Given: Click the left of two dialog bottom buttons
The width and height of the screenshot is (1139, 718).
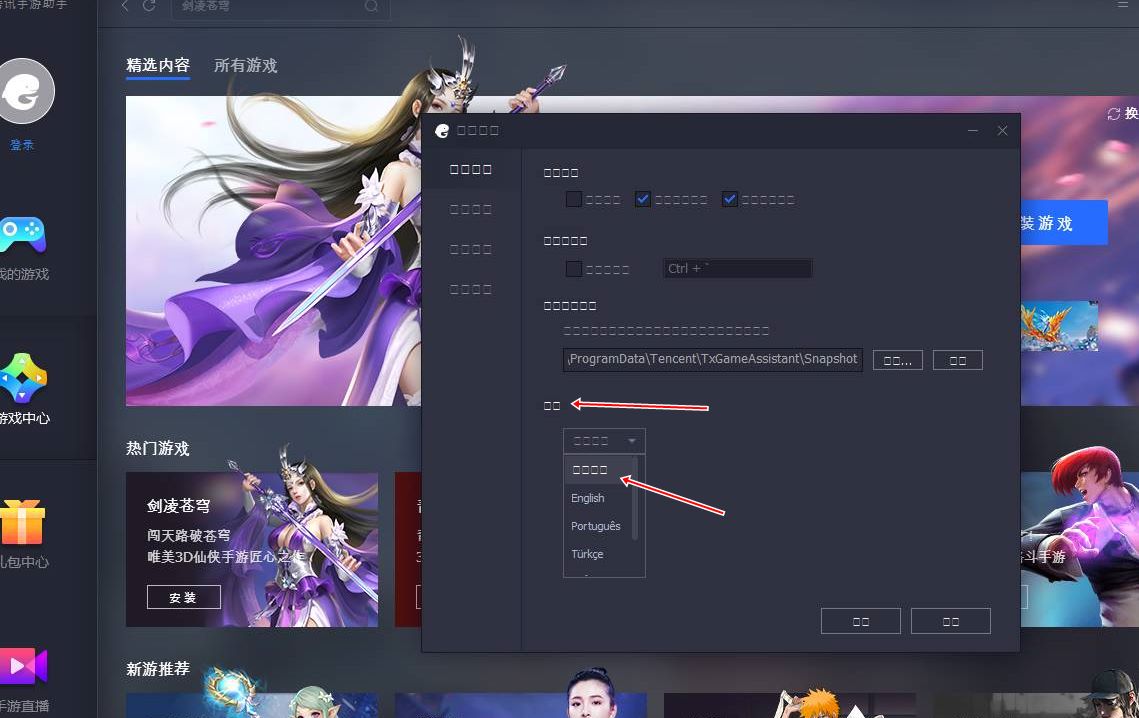Looking at the screenshot, I should [x=861, y=621].
